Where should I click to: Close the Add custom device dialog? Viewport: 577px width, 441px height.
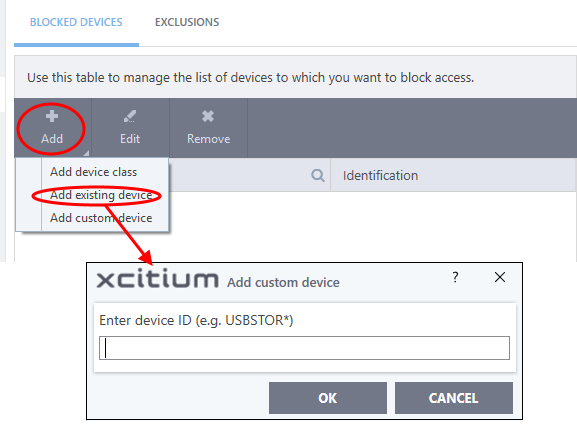pyautogui.click(x=500, y=277)
